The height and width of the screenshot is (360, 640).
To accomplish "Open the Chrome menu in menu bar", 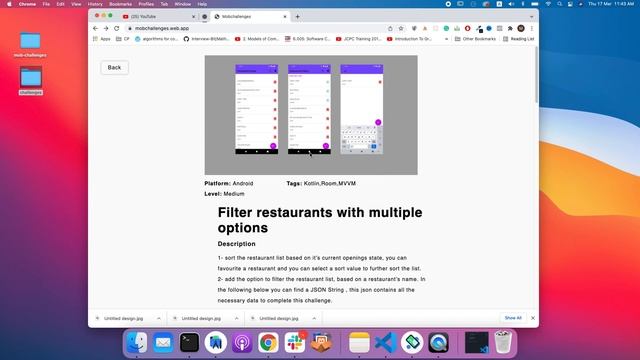I will coord(27,4).
